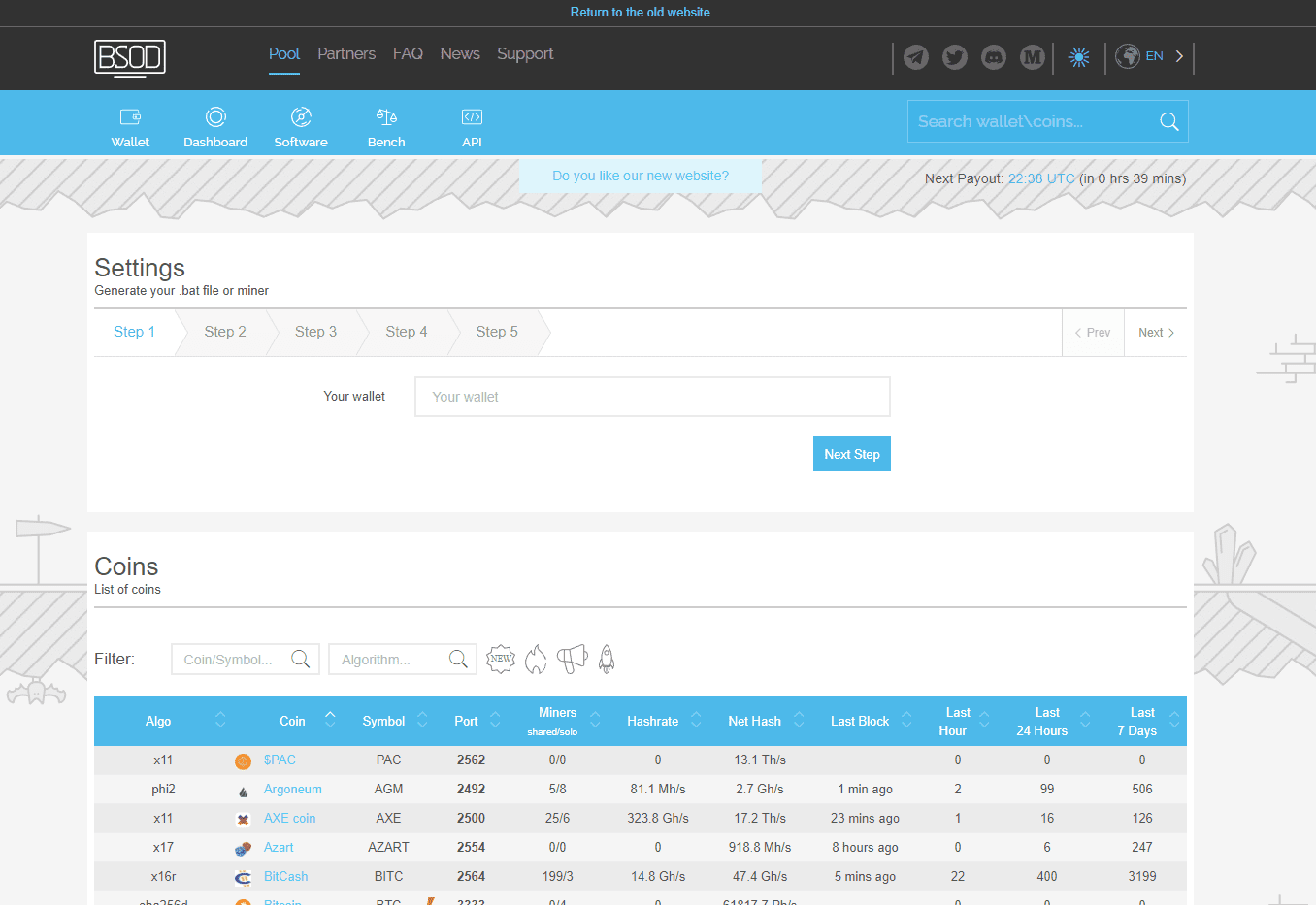Filter coins by hot flame icon
Image resolution: width=1316 pixels, height=905 pixels.
pyautogui.click(x=536, y=659)
